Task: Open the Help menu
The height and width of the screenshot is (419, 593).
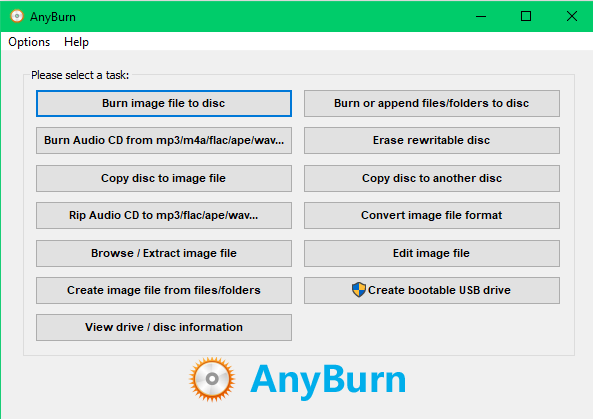Action: pyautogui.click(x=76, y=42)
